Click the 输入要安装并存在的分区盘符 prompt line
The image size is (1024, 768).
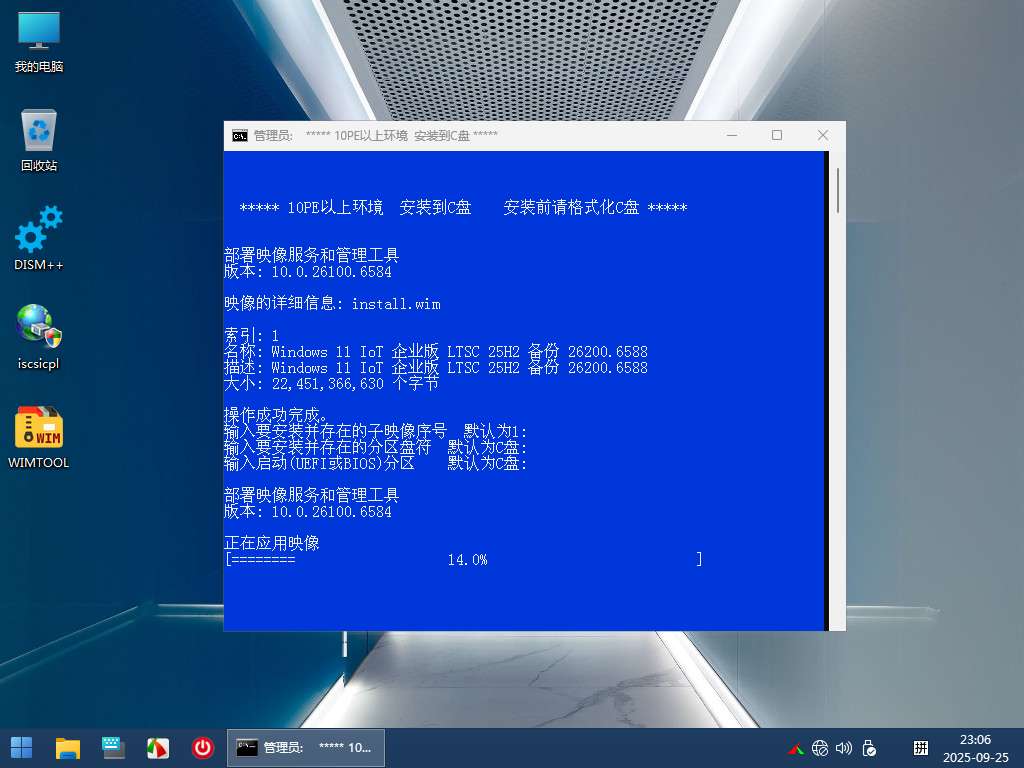pyautogui.click(x=376, y=447)
